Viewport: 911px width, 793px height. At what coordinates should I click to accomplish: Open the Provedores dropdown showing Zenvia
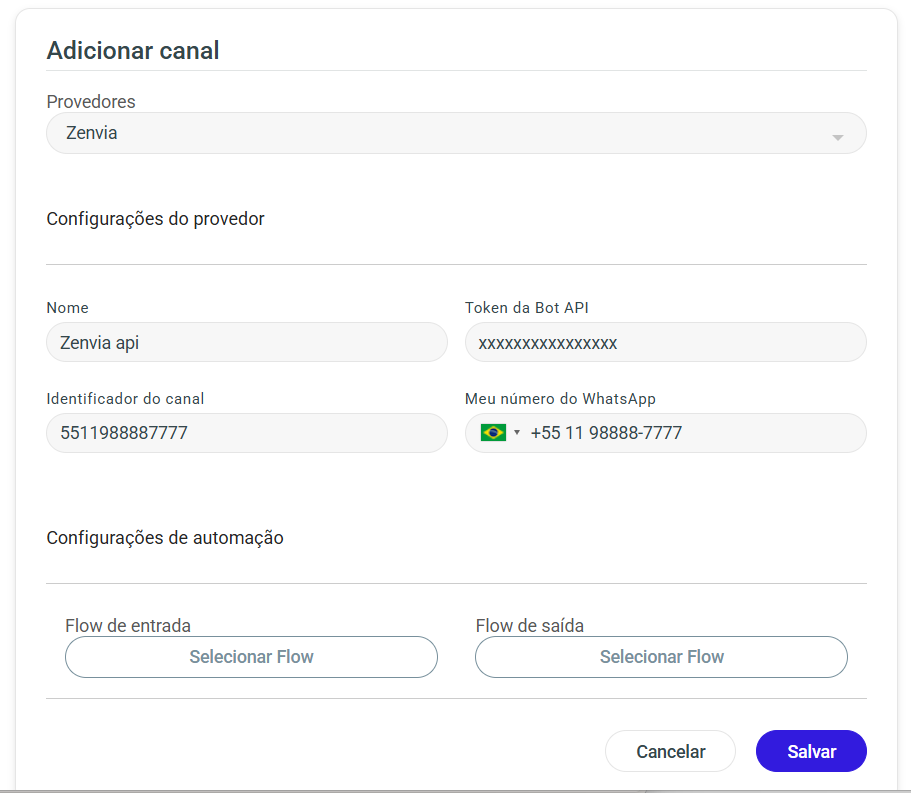456,133
